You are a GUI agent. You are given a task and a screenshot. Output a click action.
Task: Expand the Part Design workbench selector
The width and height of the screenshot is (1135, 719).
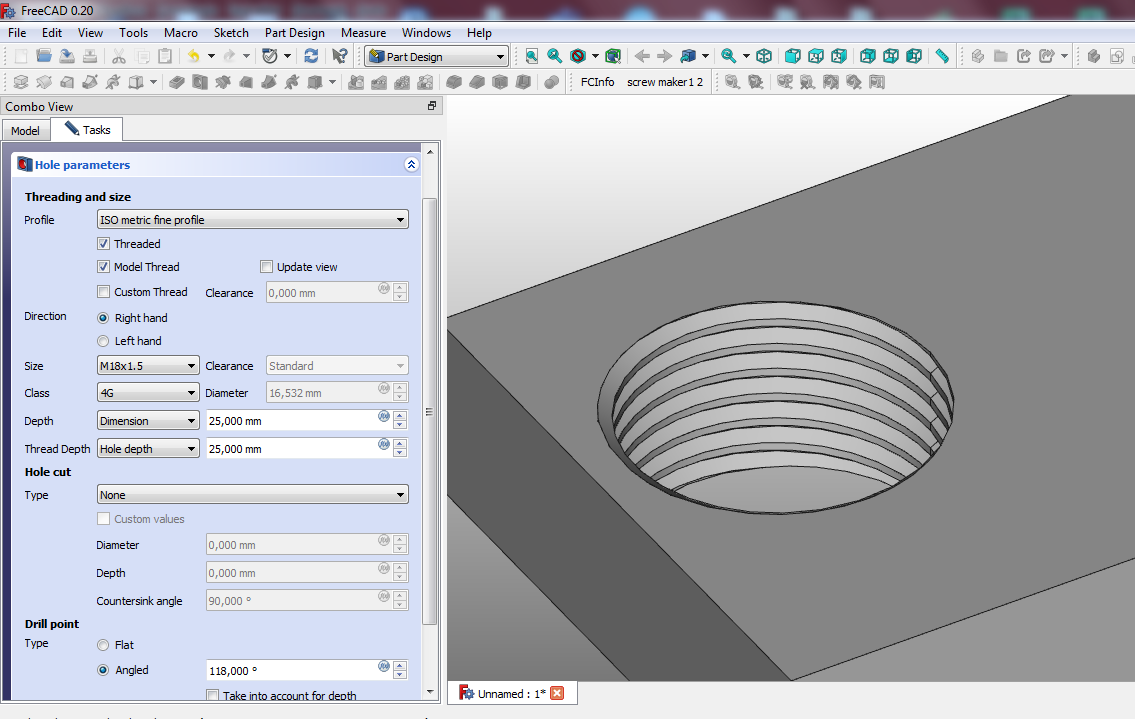click(x=436, y=57)
